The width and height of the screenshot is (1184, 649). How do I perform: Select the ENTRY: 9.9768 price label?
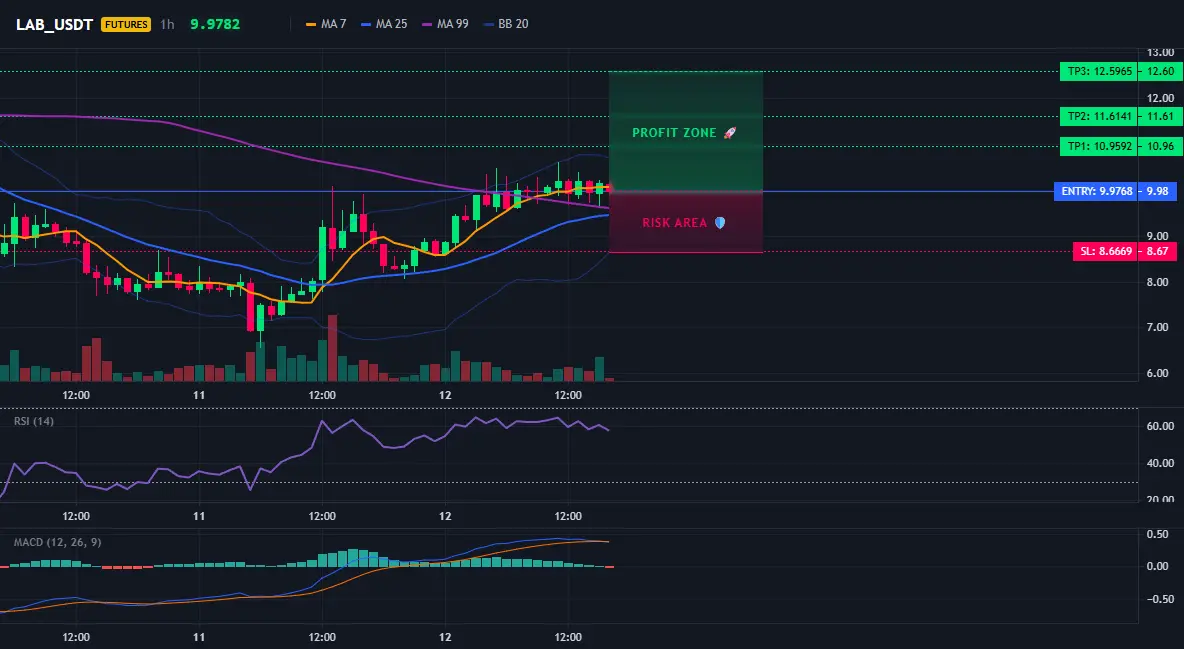1096,191
